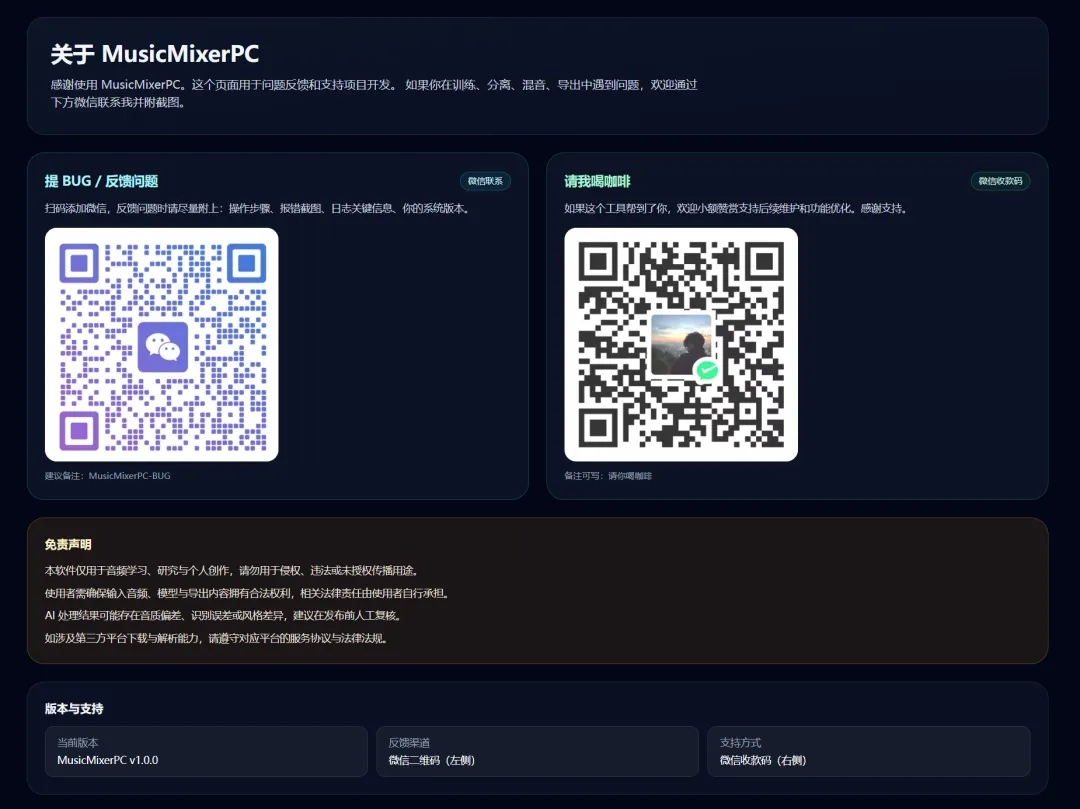Click the WeChat contact QR code image

point(162,344)
